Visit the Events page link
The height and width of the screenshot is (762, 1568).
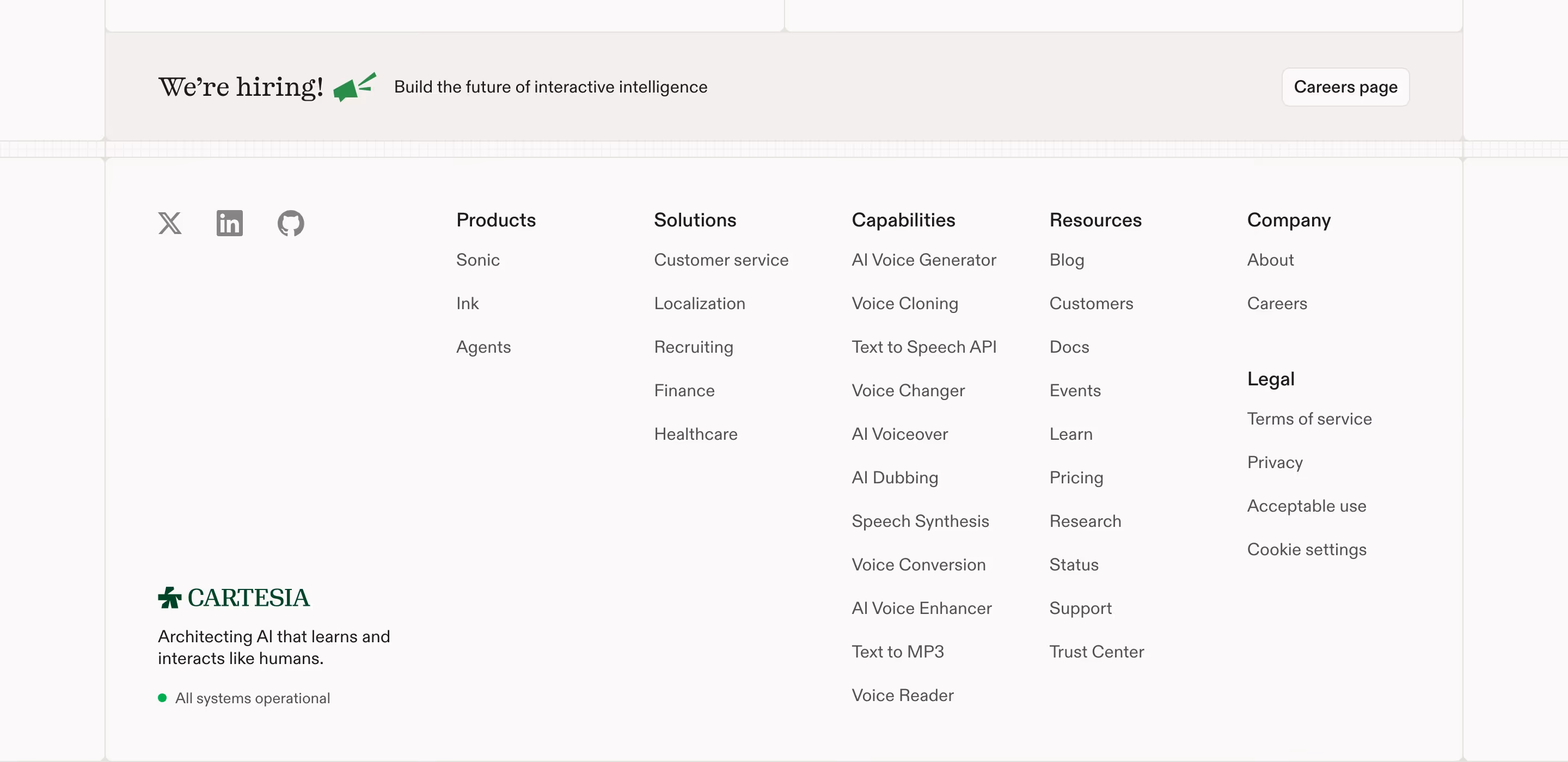click(1075, 390)
